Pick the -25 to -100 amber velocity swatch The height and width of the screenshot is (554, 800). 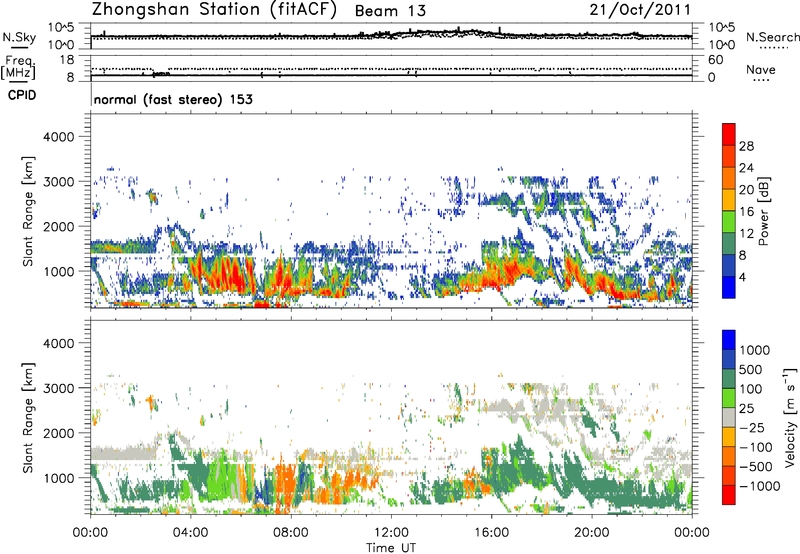pyautogui.click(x=729, y=437)
